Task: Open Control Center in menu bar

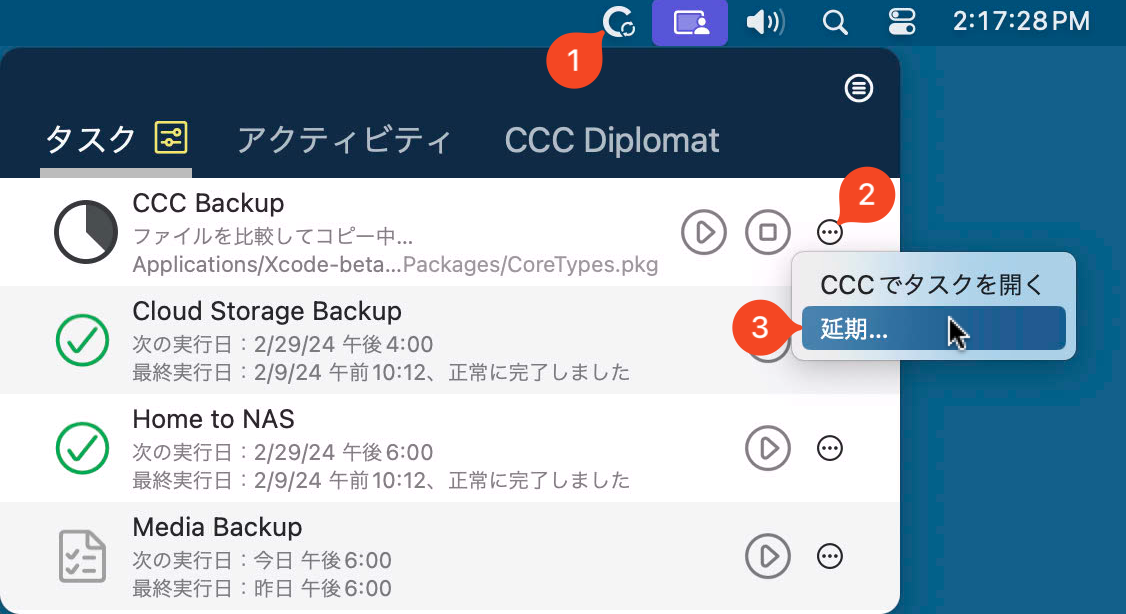Action: 901,23
